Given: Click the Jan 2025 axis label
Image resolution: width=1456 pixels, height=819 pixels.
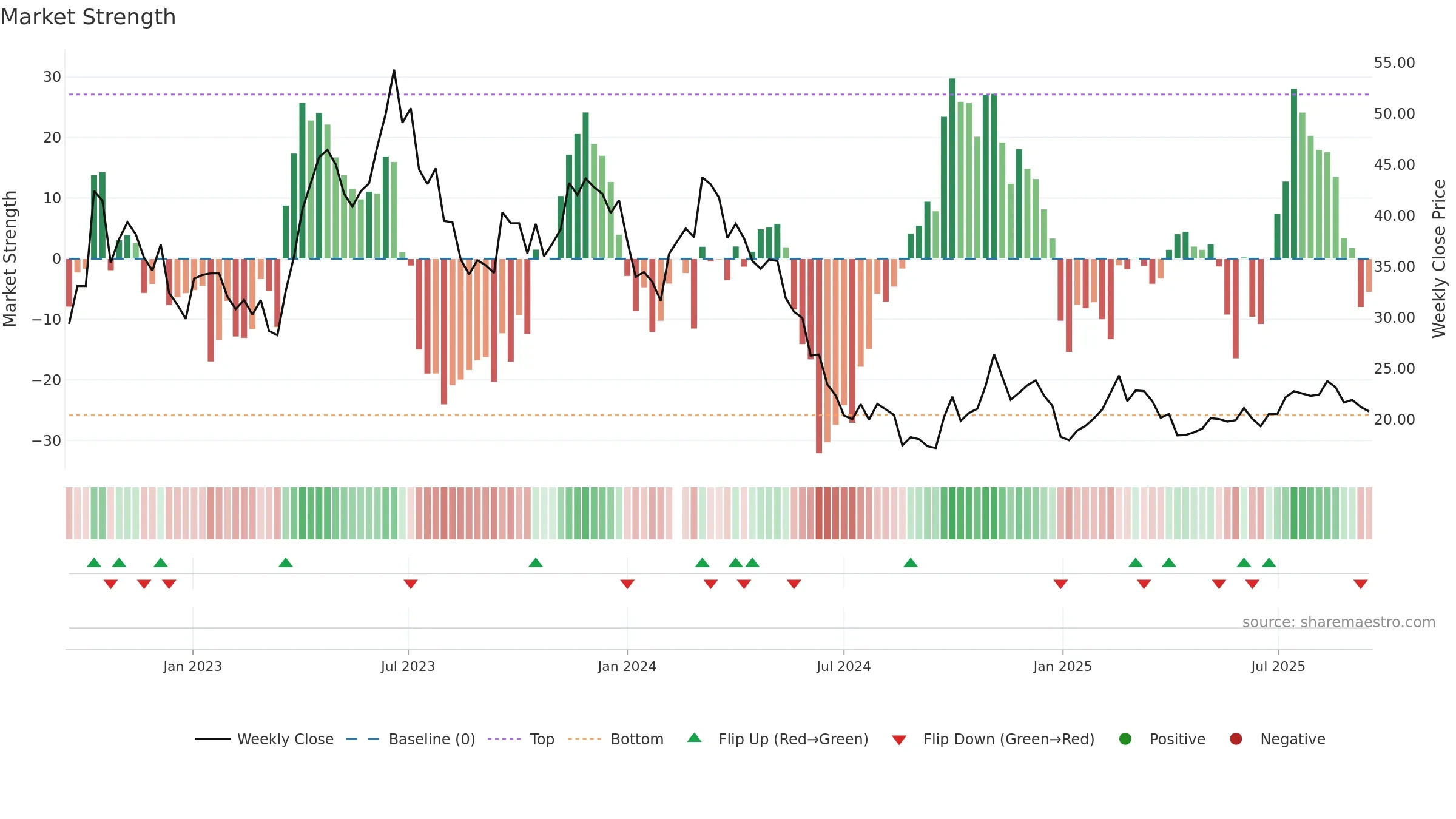Looking at the screenshot, I should tap(1062, 666).
